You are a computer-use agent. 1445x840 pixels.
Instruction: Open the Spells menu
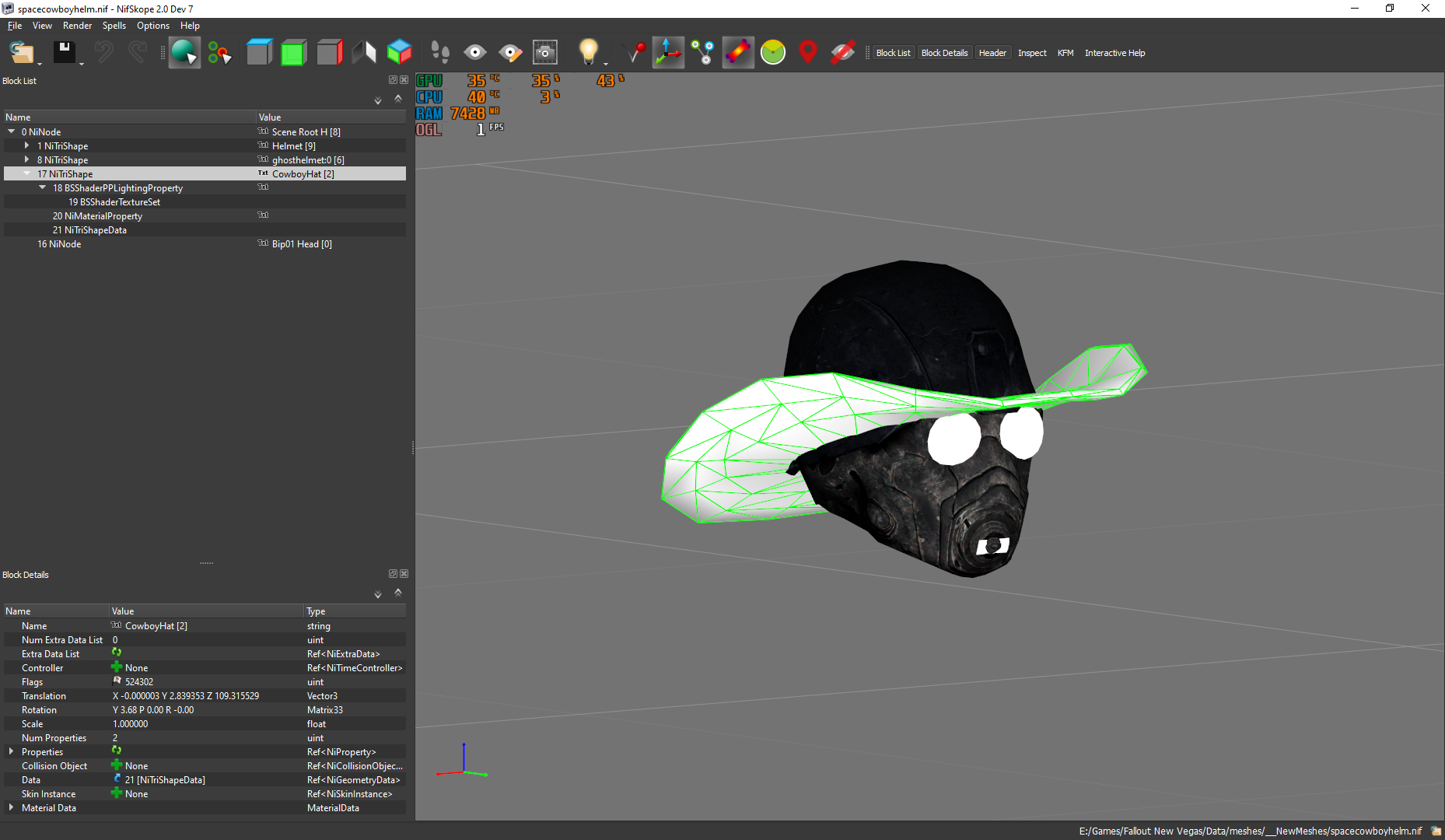[x=114, y=26]
